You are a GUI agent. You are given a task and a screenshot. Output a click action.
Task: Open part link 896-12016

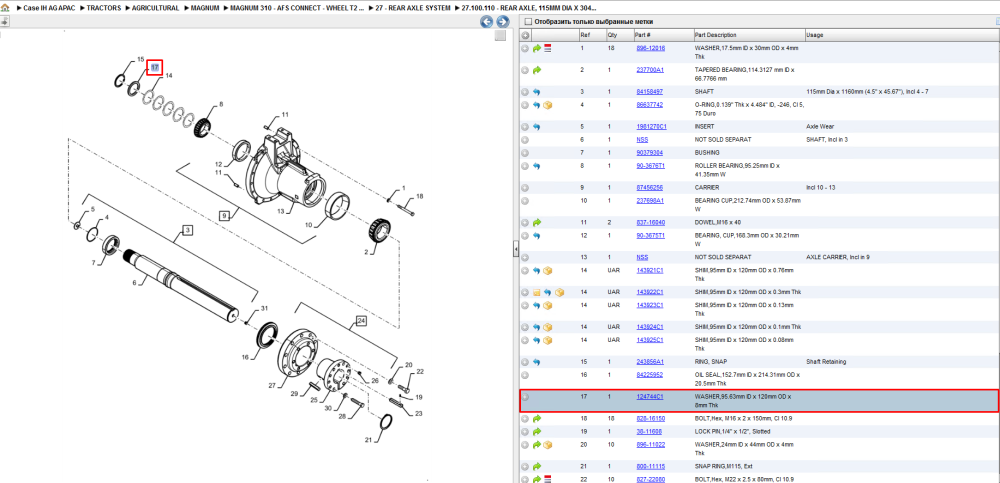click(651, 48)
